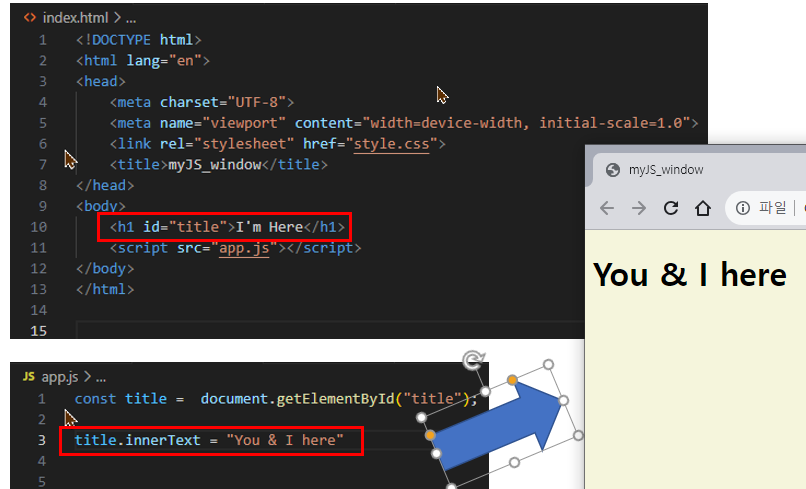Viewport: 806px width, 489px height.
Task: Click the title.innerText assignment line
Action: pyautogui.click(x=209, y=441)
